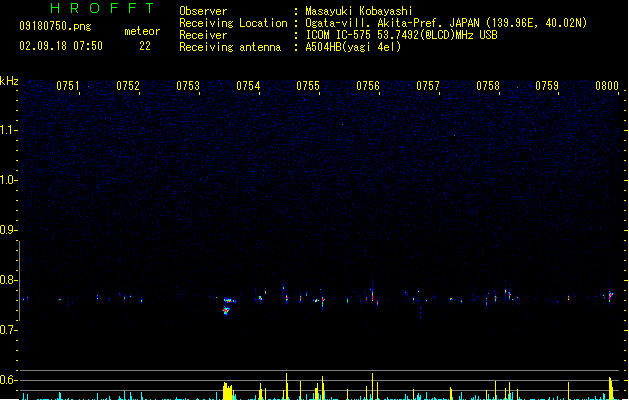629x400 pixels.
Task: Select receiver text ICOM IC-575 53.7492 MHz USB
Action: pos(402,35)
